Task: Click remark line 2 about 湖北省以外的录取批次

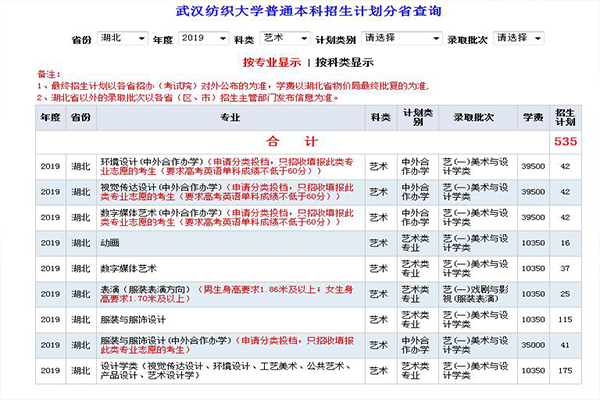Action: point(188,98)
